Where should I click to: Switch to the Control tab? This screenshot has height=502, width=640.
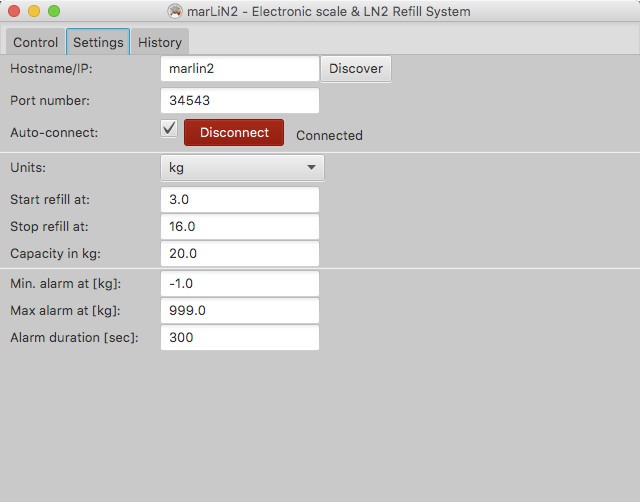(x=35, y=42)
